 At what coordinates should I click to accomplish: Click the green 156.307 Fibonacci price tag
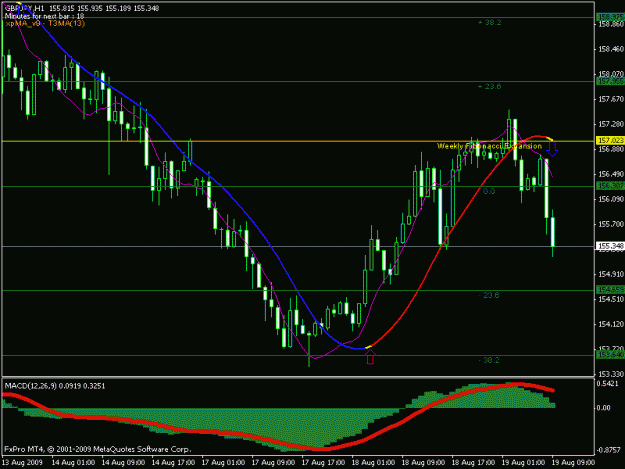pyautogui.click(x=610, y=186)
